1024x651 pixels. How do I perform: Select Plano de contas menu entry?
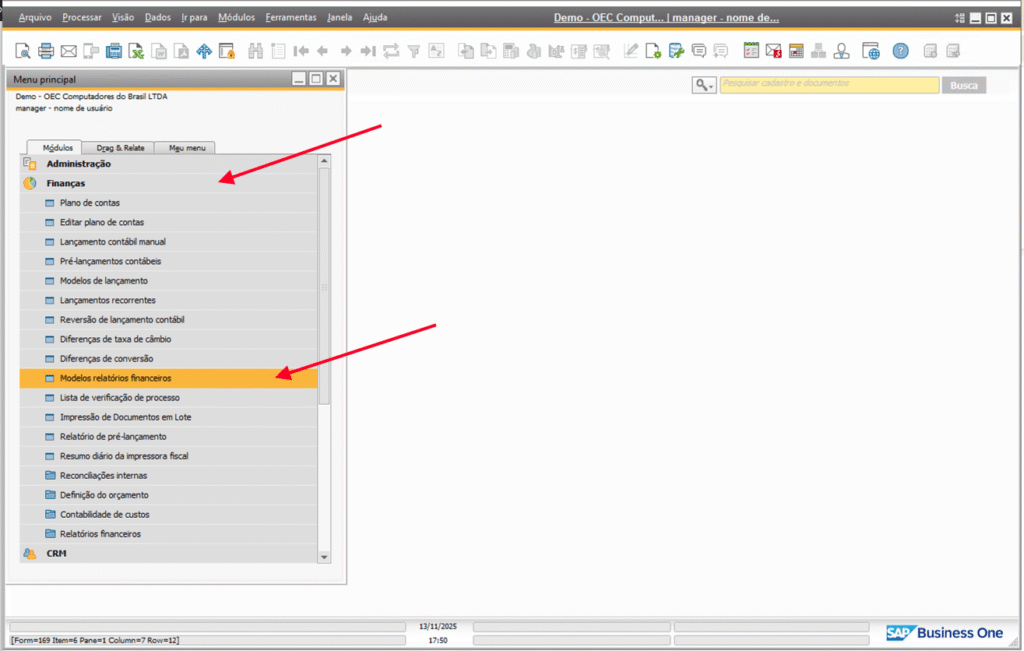pyautogui.click(x=90, y=203)
